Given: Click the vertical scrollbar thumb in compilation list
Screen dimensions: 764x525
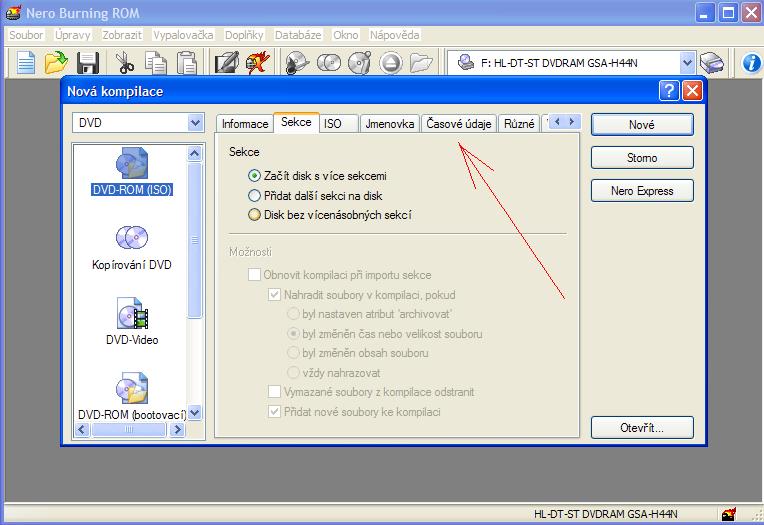Looking at the screenshot, I should tap(194, 240).
